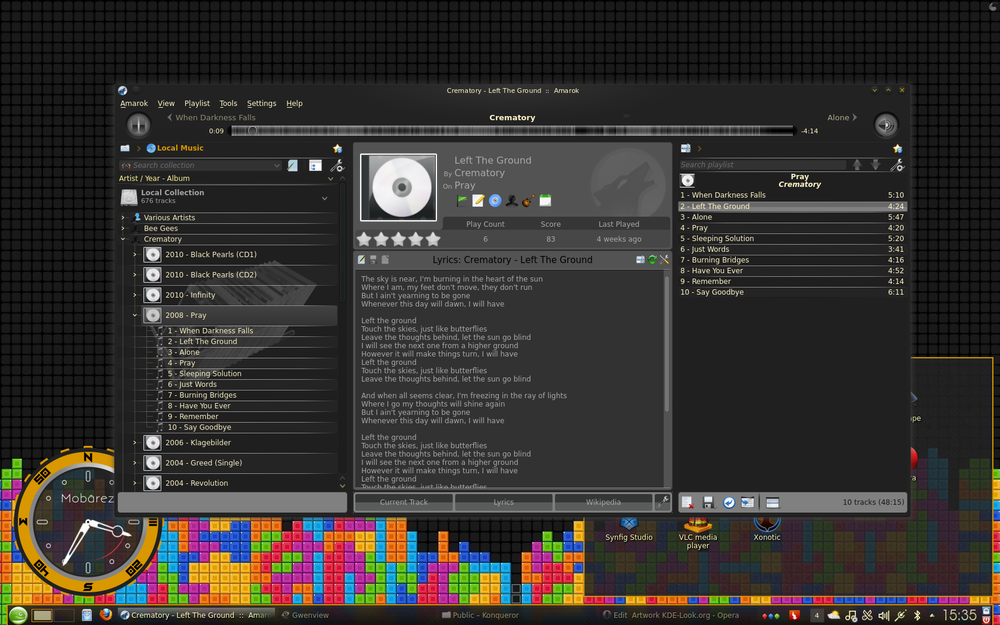This screenshot has height=625, width=1000.
Task: Click the blue disc album icon
Action: click(495, 201)
